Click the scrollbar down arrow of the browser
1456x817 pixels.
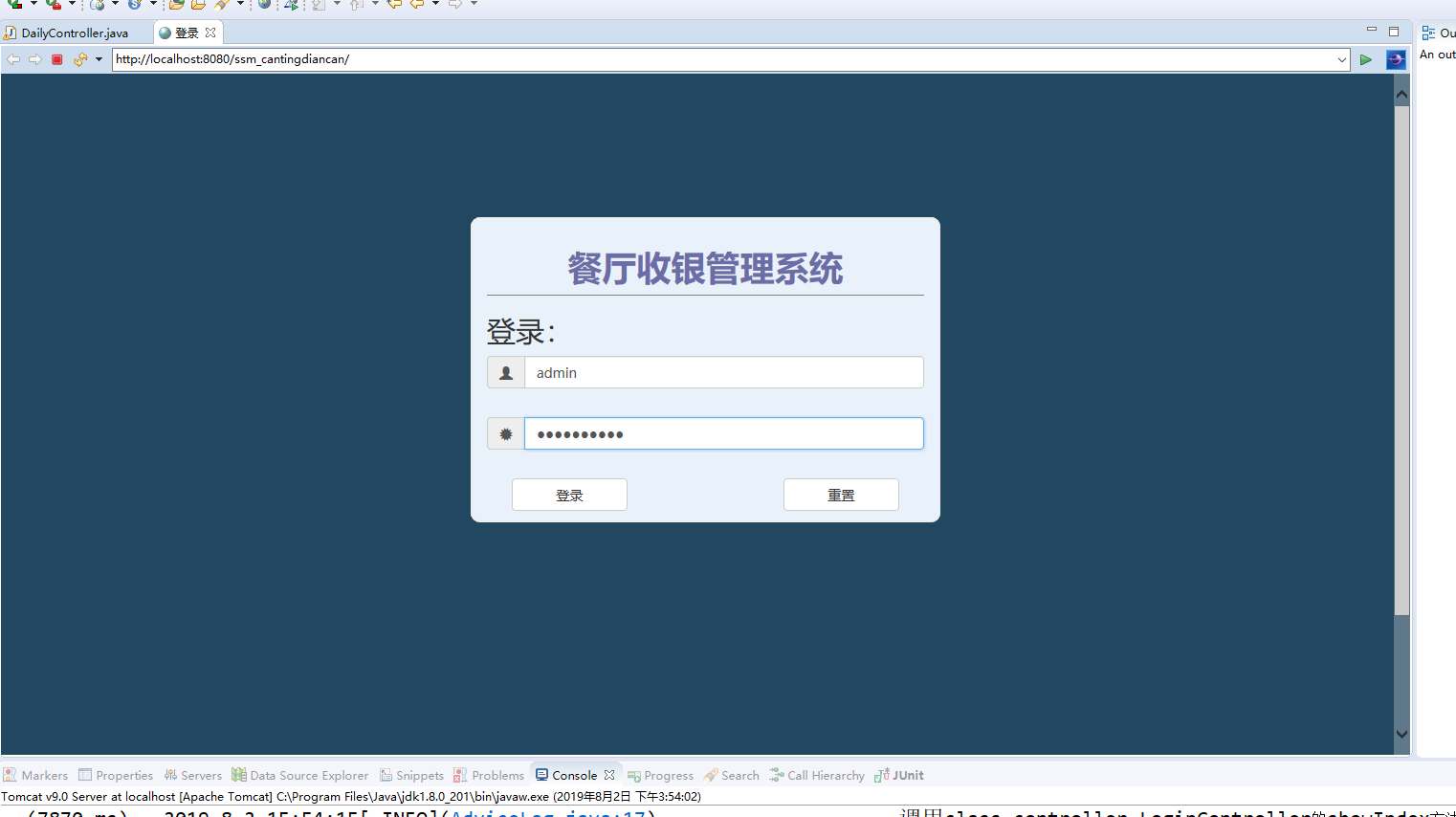coord(1401,734)
